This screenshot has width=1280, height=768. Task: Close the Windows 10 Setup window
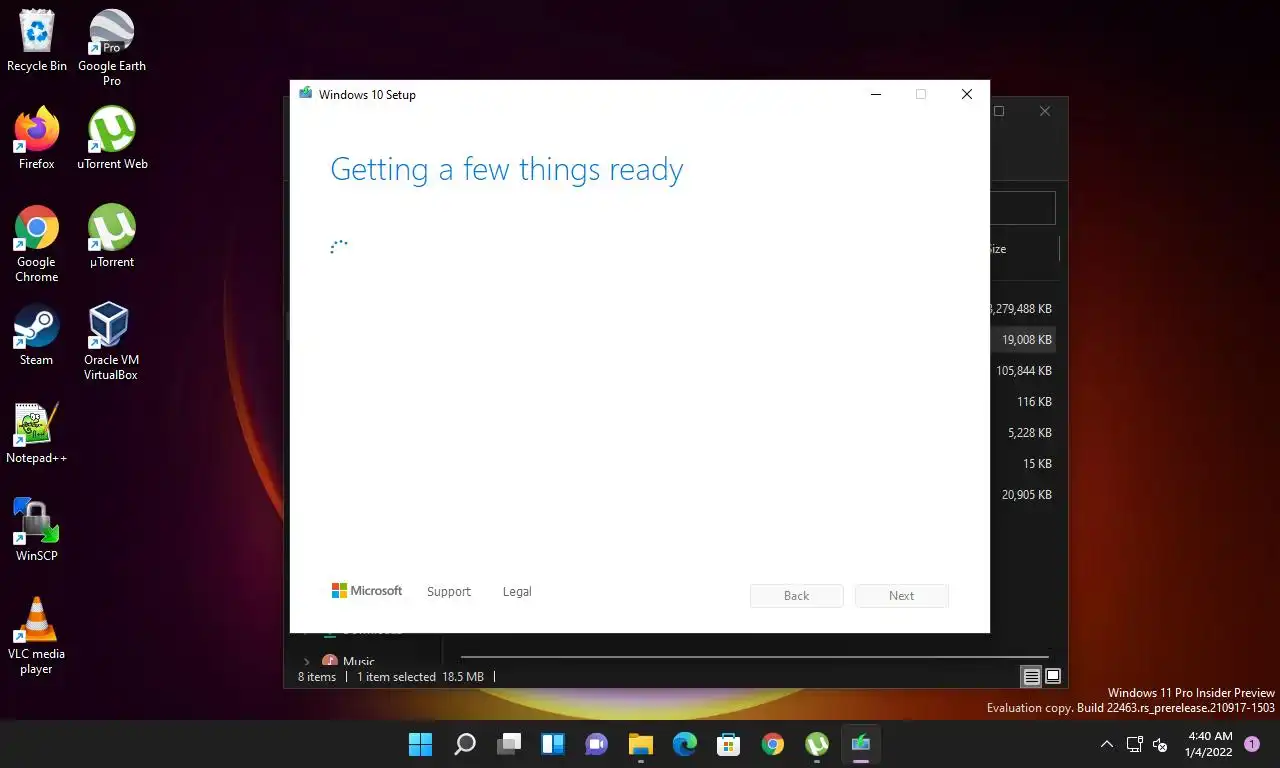(x=967, y=95)
